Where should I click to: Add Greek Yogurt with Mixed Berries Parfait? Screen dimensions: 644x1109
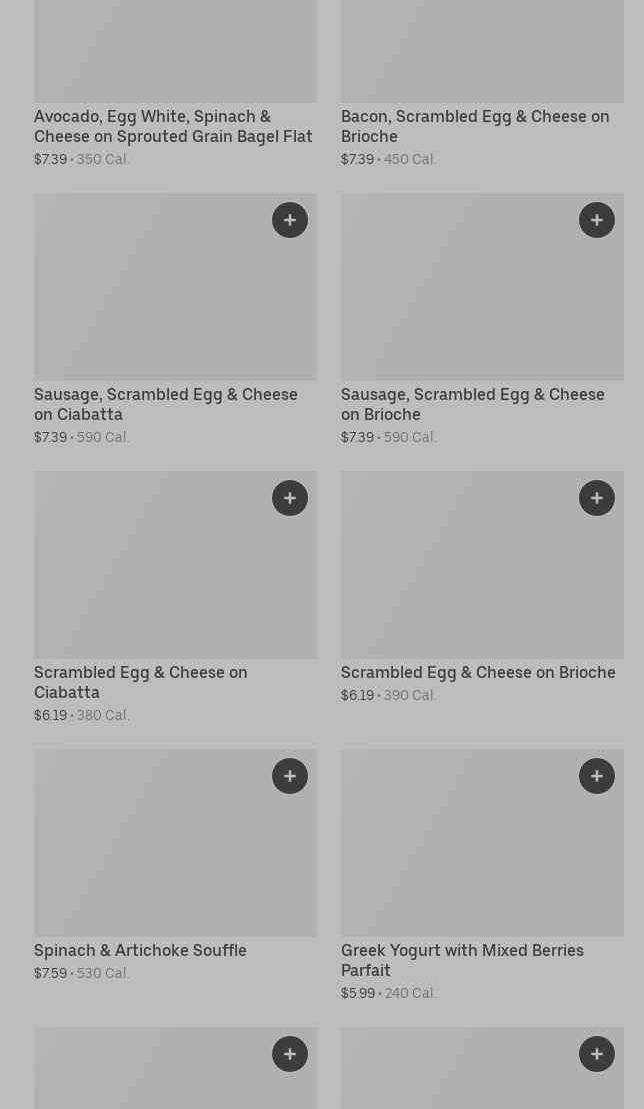tap(597, 776)
